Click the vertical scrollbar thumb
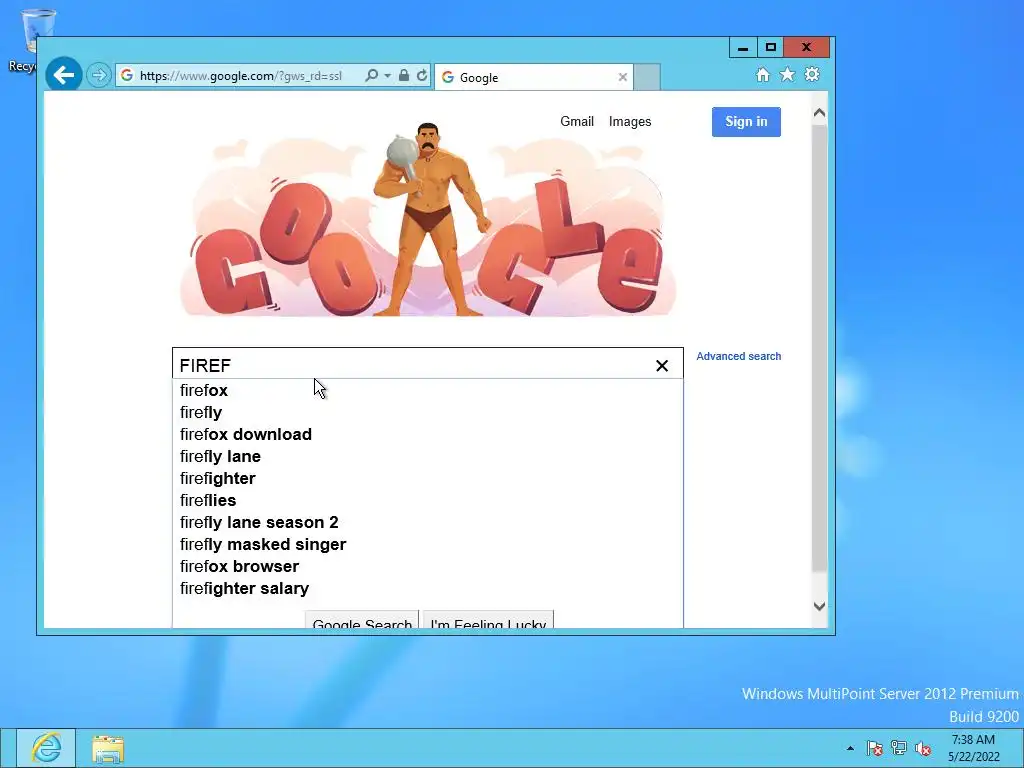This screenshot has width=1024, height=768. pos(820,348)
